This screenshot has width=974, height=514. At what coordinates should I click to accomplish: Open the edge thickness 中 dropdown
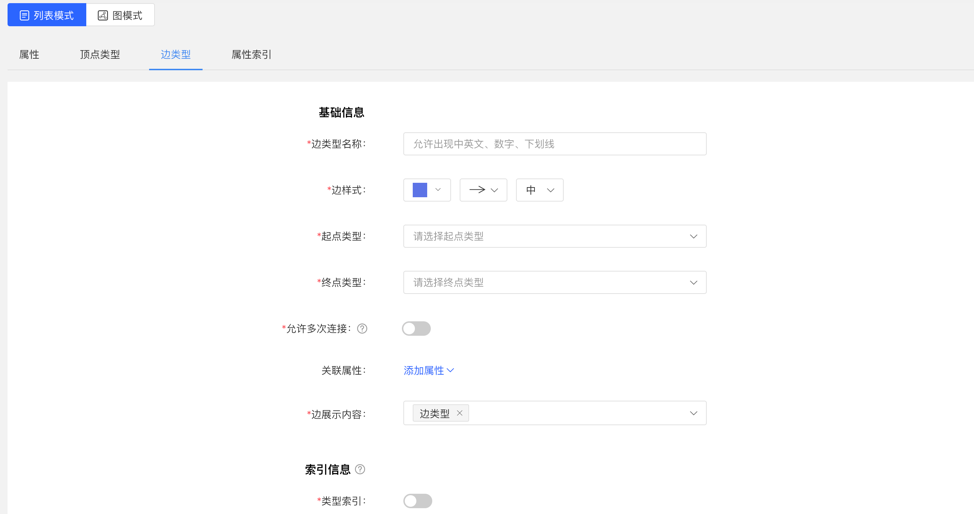tap(539, 190)
